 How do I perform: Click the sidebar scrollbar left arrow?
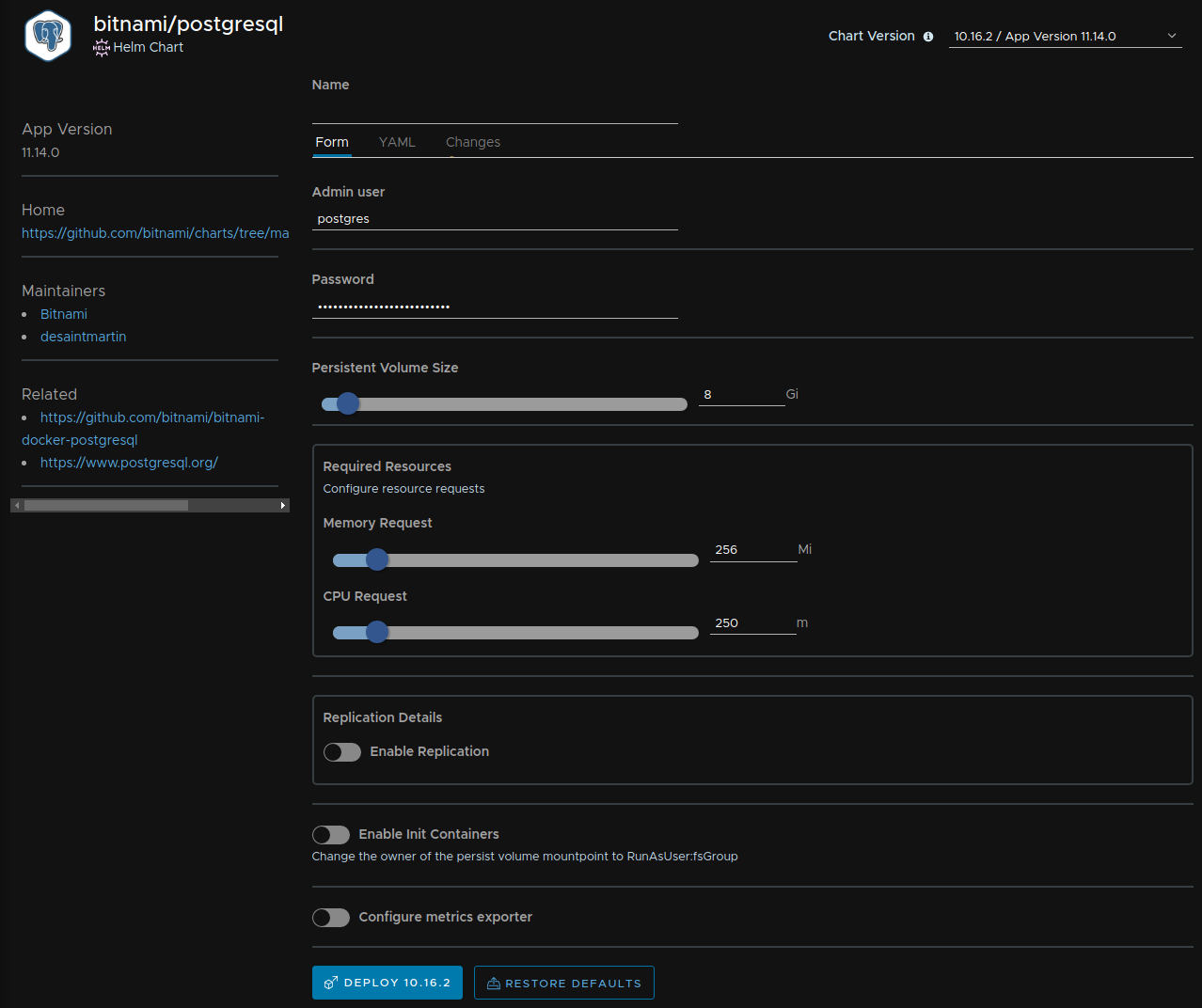pos(17,506)
